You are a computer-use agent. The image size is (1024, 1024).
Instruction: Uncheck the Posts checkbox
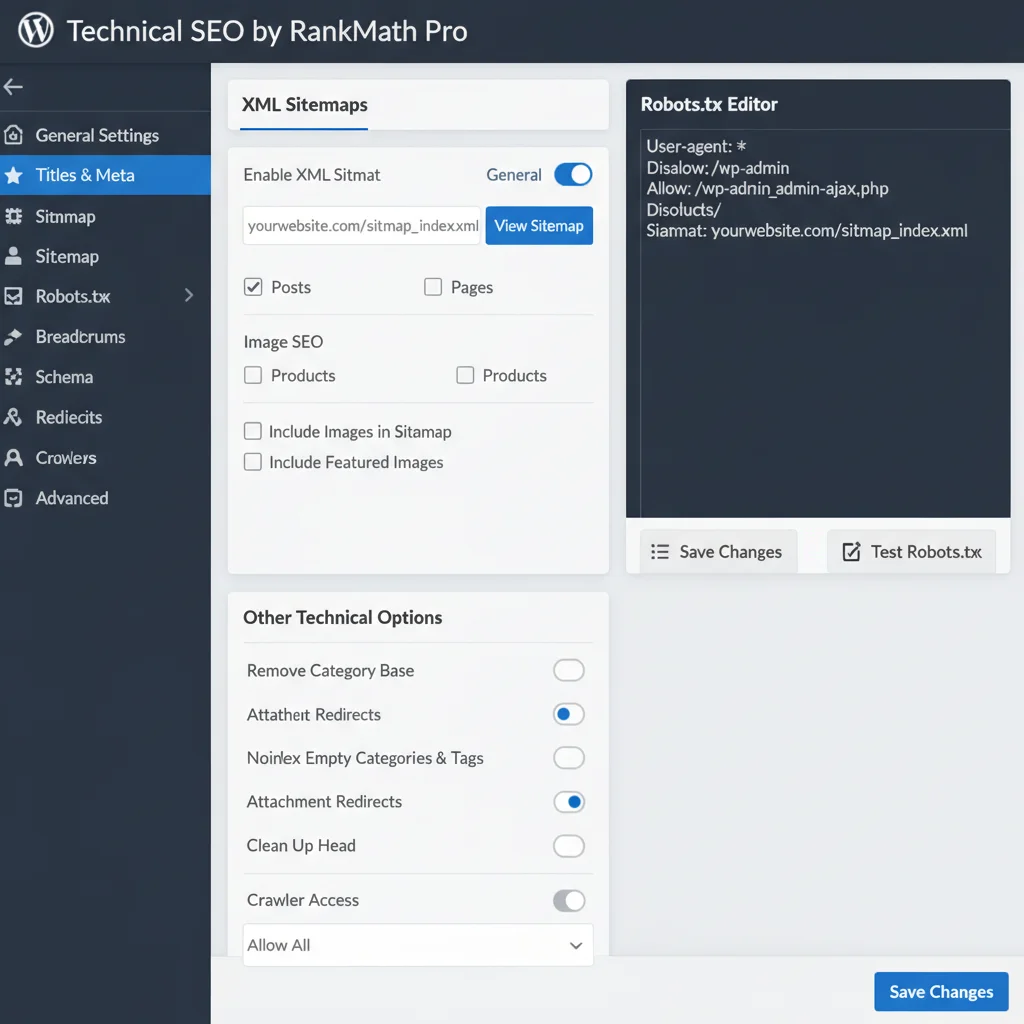tap(253, 287)
